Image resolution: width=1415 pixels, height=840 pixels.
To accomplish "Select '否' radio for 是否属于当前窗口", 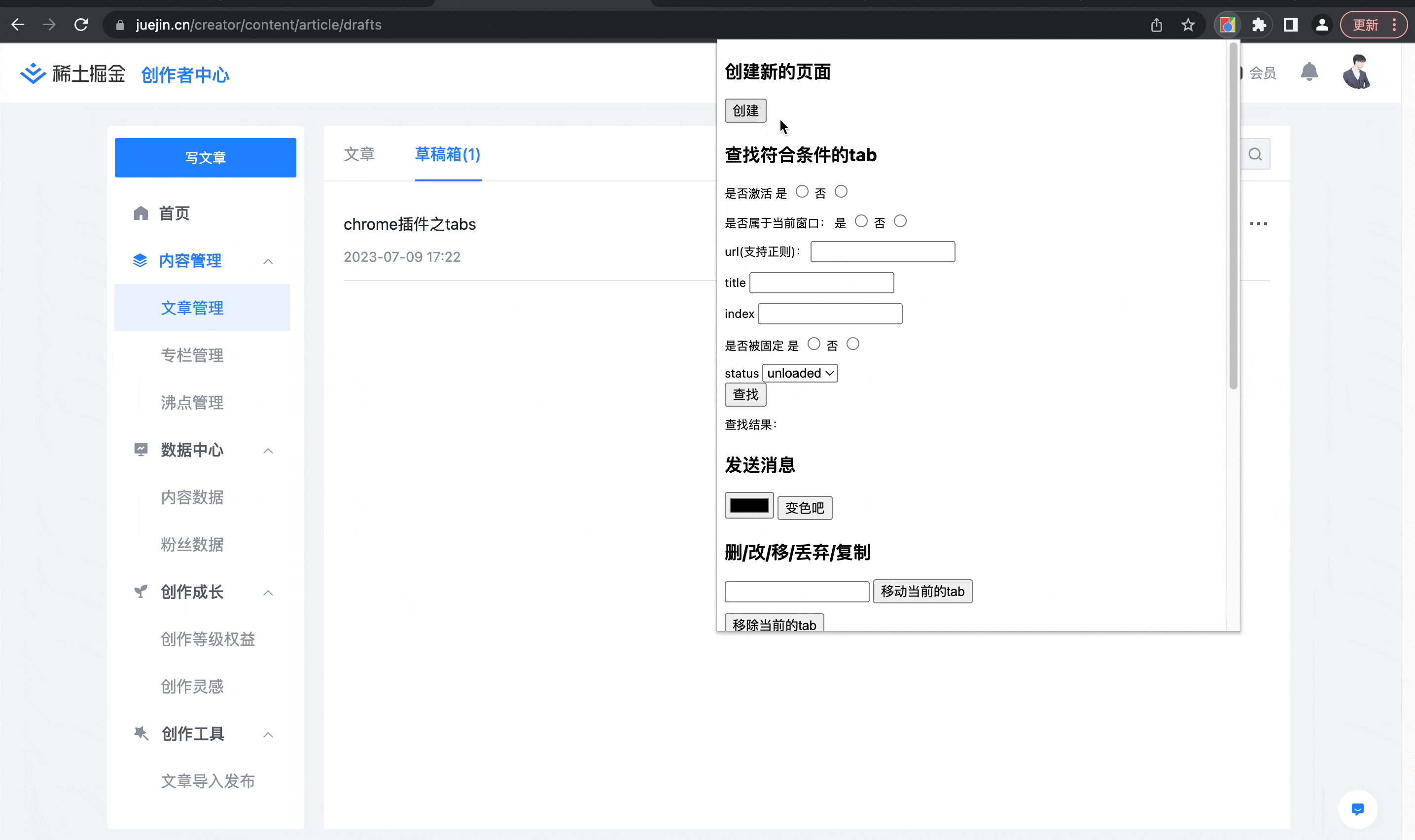I will [900, 221].
